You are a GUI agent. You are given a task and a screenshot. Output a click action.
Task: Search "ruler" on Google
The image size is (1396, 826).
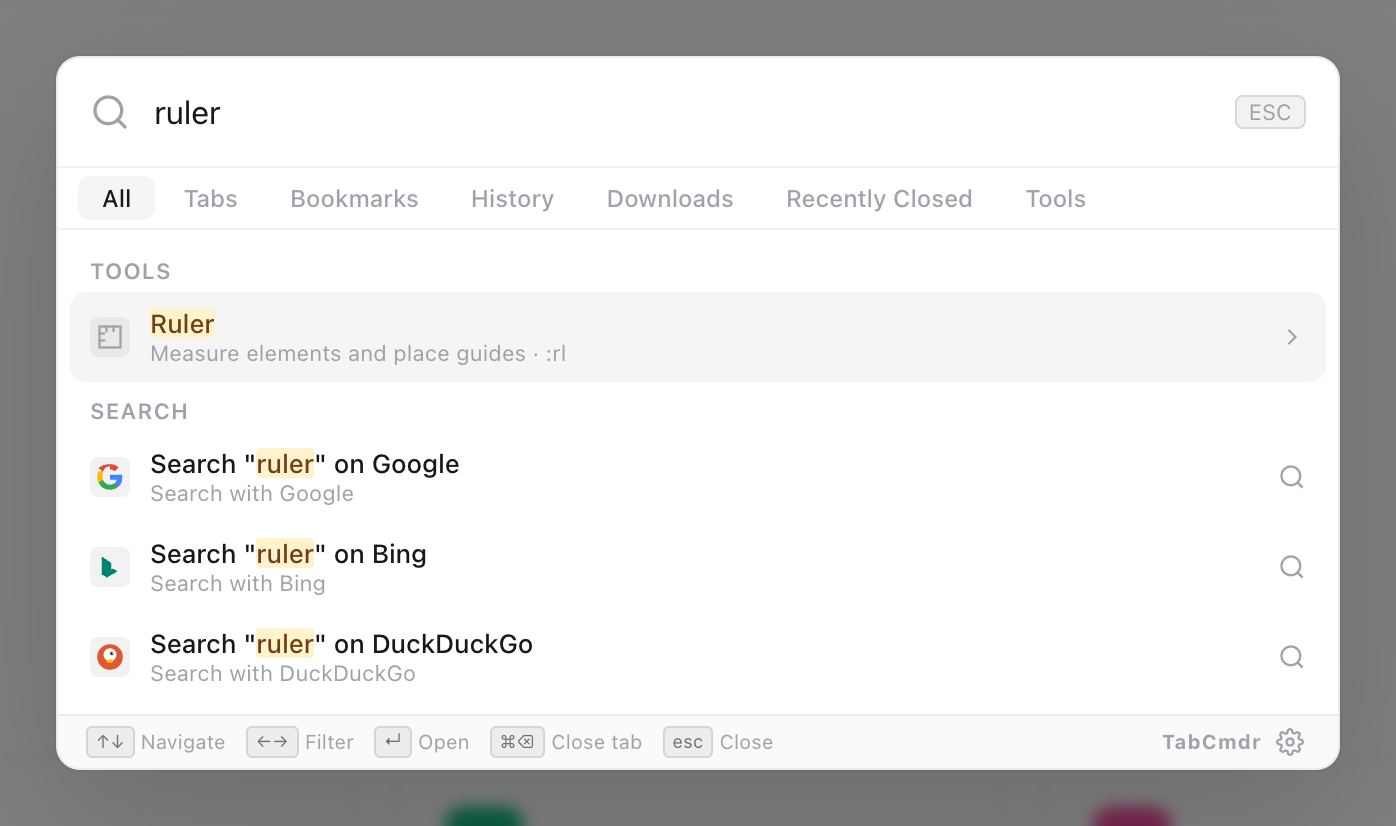coord(698,477)
